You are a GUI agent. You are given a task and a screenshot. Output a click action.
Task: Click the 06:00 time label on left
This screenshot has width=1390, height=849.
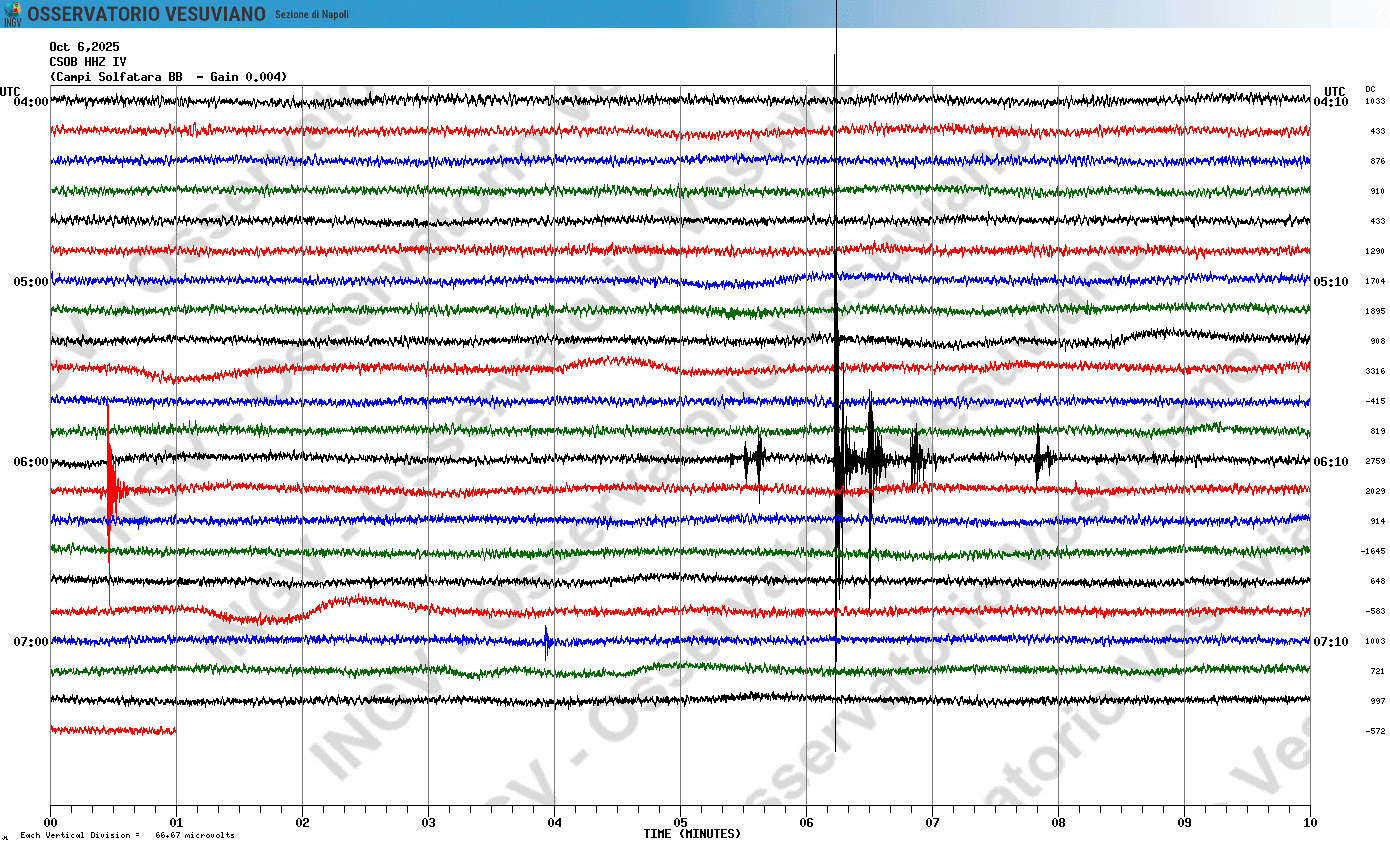click(x=31, y=462)
